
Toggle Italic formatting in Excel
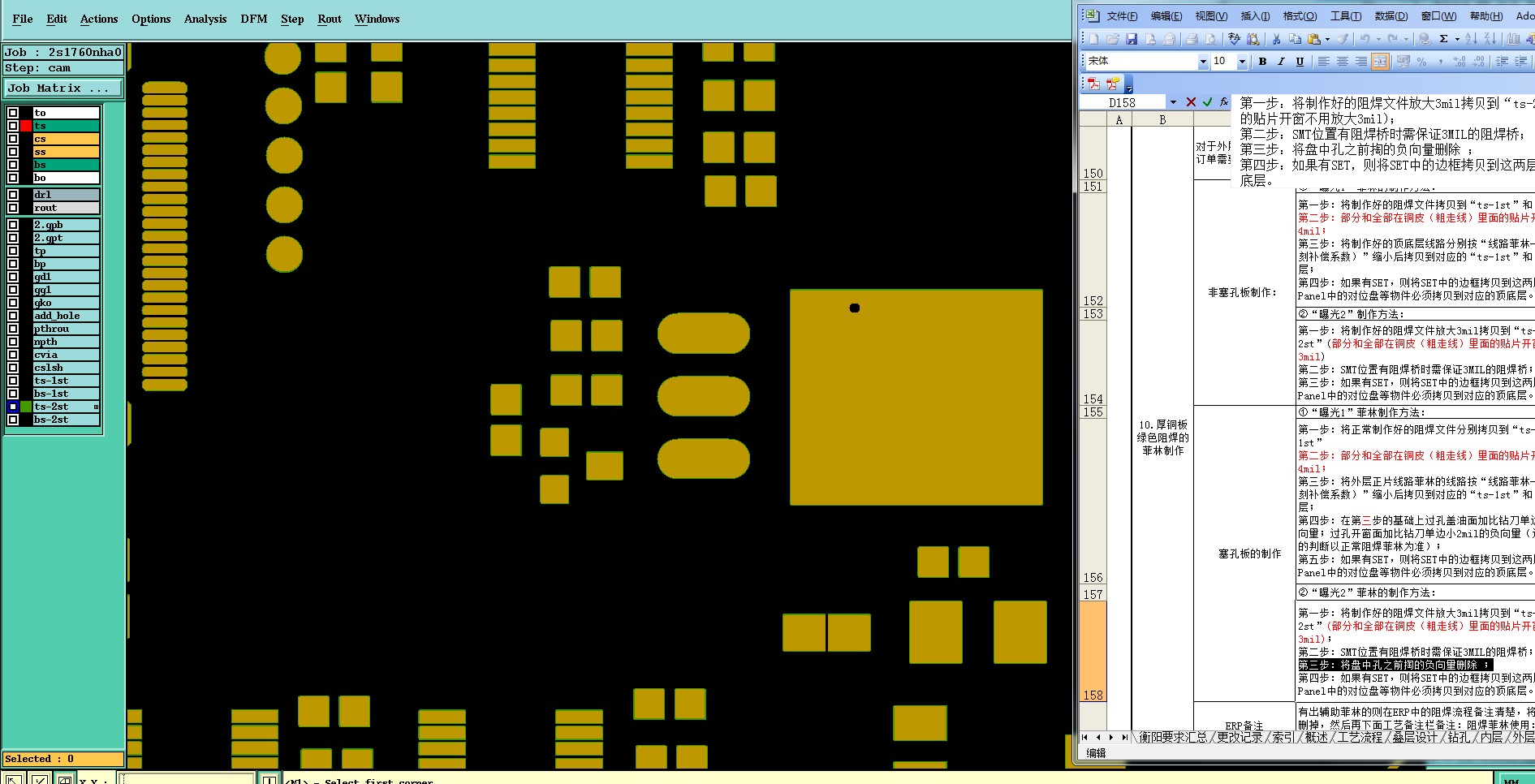point(1281,62)
